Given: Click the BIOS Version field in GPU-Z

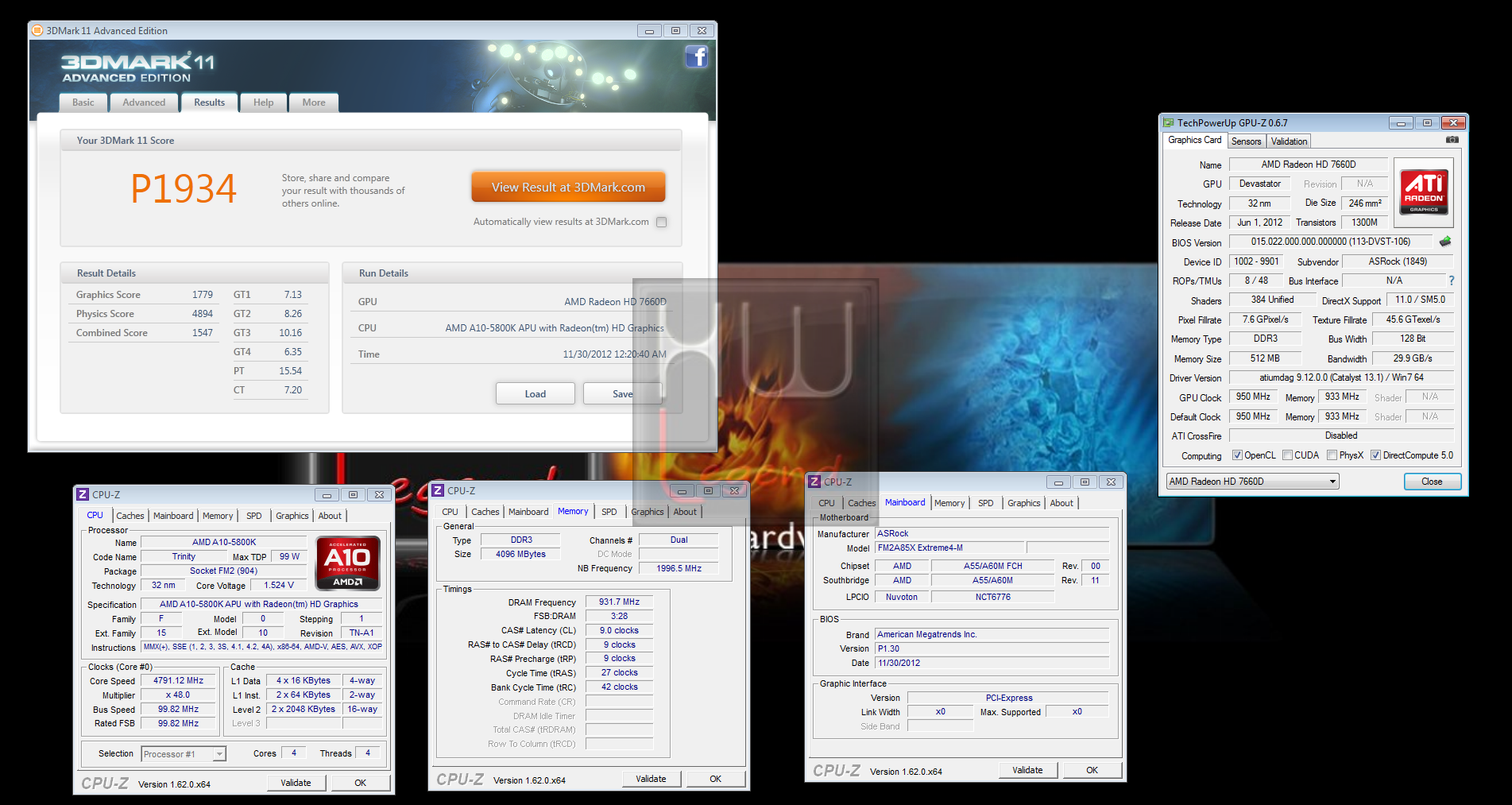Looking at the screenshot, I should [1331, 242].
